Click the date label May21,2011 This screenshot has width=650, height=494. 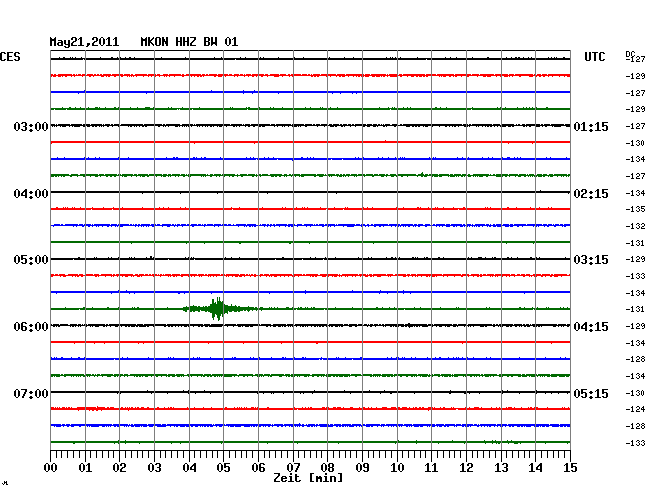click(84, 42)
